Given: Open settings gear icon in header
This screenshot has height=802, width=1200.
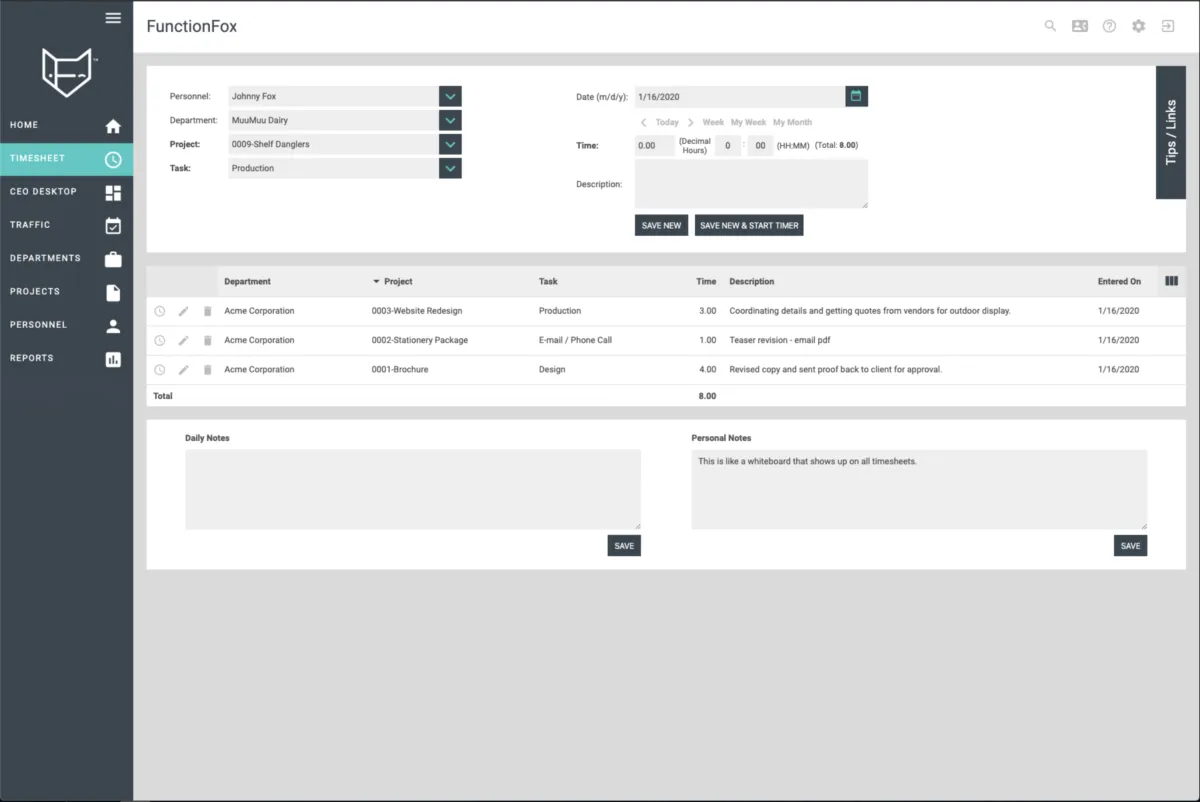Looking at the screenshot, I should click(1138, 26).
